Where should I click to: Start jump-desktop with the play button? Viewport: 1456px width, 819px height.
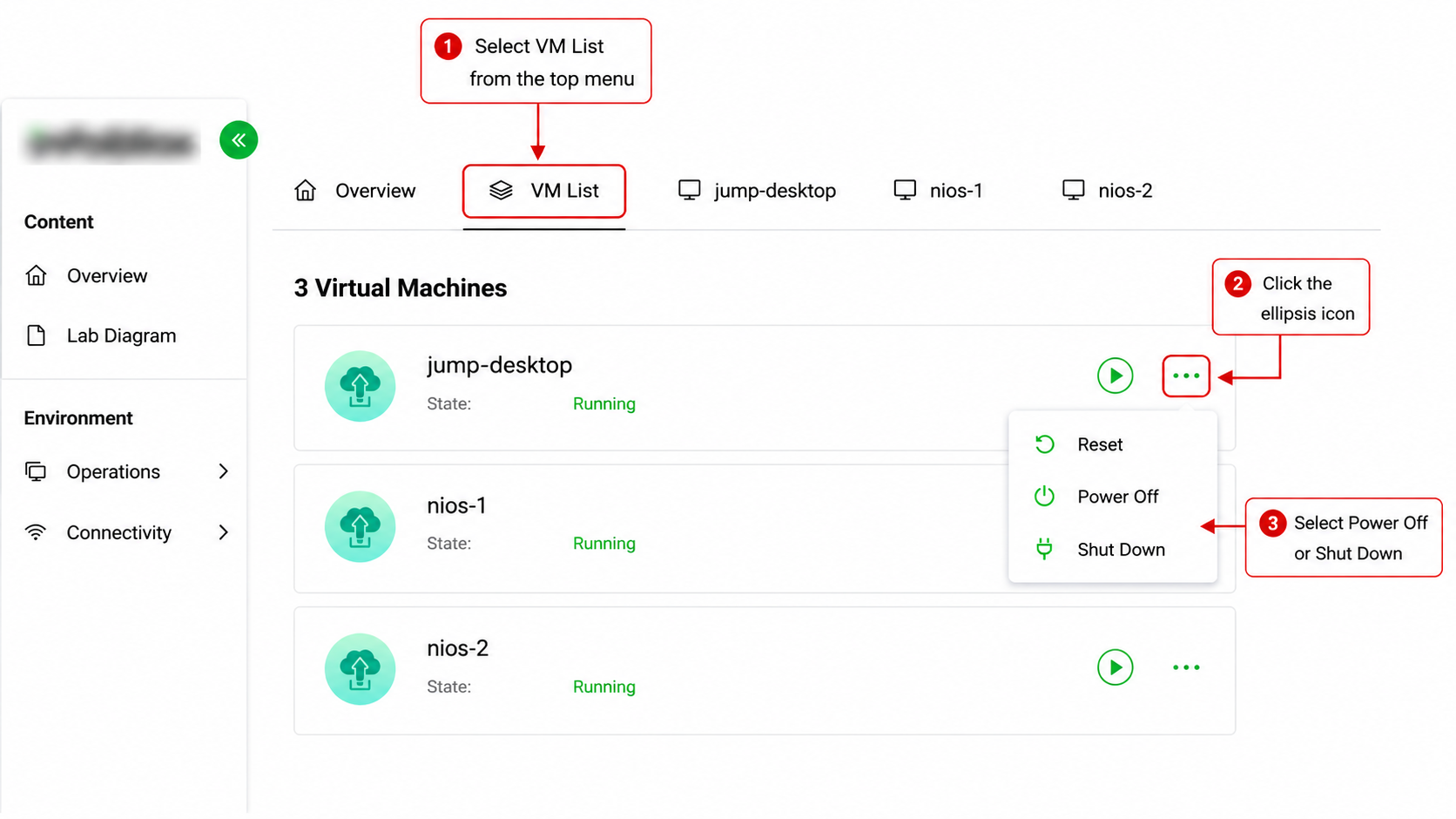pyautogui.click(x=1115, y=376)
